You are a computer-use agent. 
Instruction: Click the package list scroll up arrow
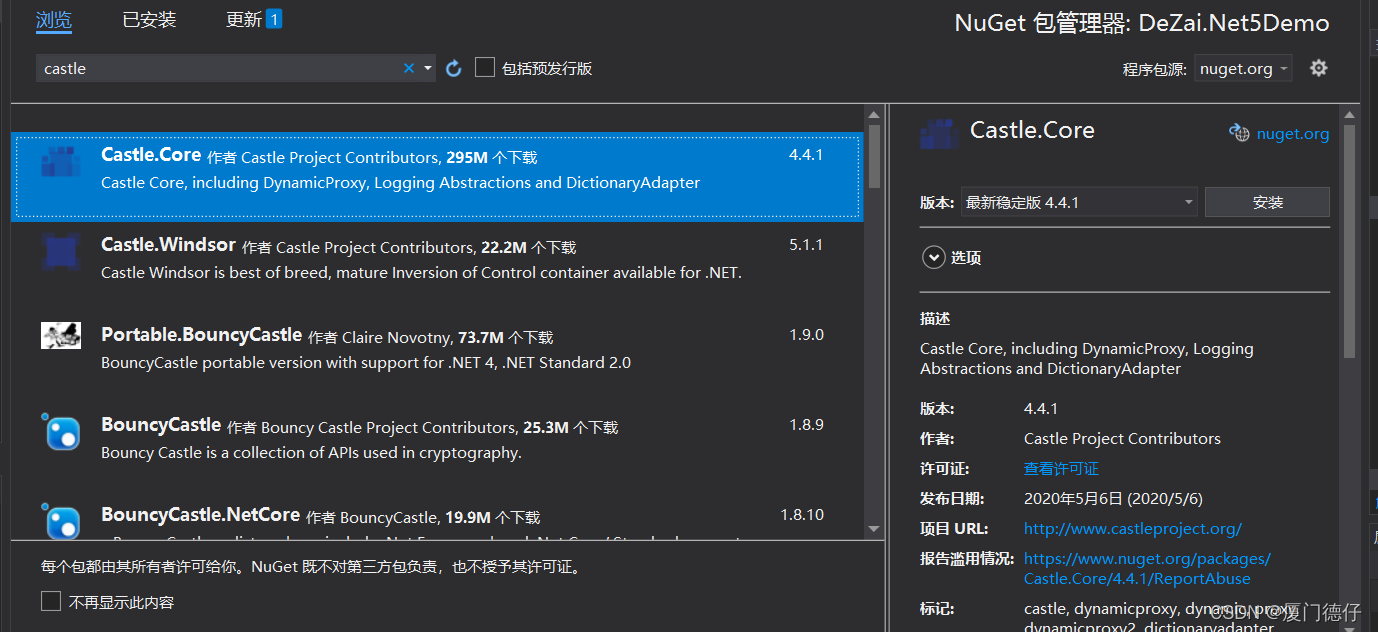[874, 115]
